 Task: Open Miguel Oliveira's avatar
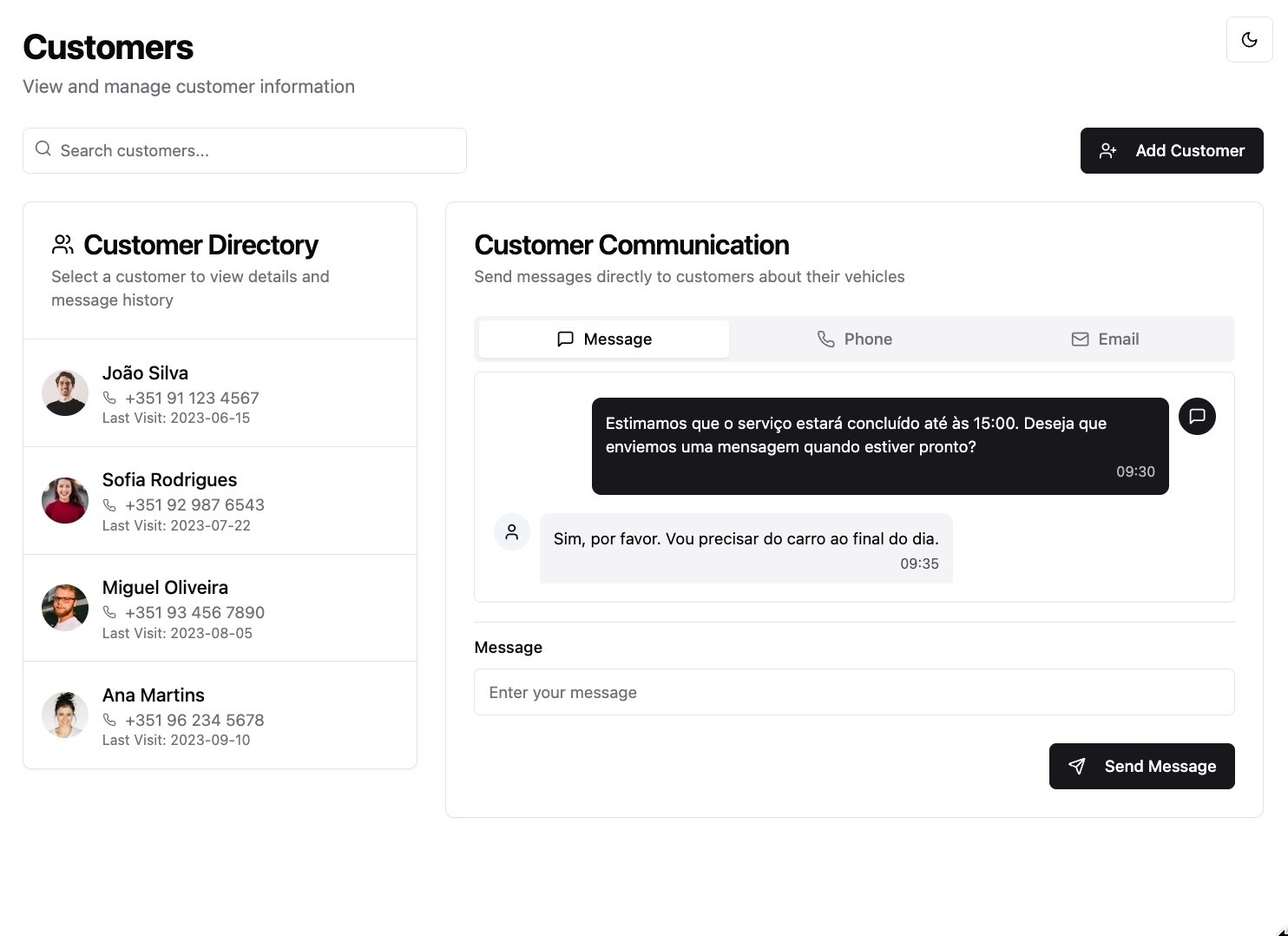coord(65,608)
